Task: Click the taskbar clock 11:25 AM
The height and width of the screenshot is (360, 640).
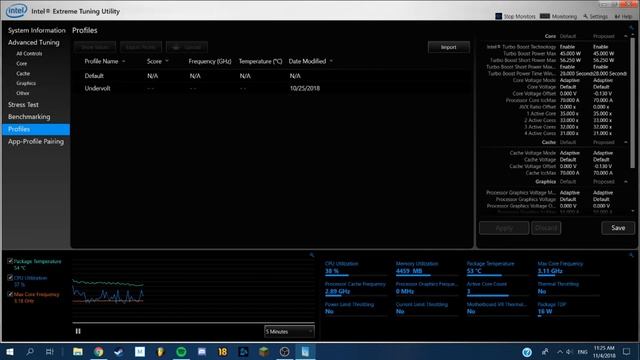Action: pyautogui.click(x=604, y=351)
